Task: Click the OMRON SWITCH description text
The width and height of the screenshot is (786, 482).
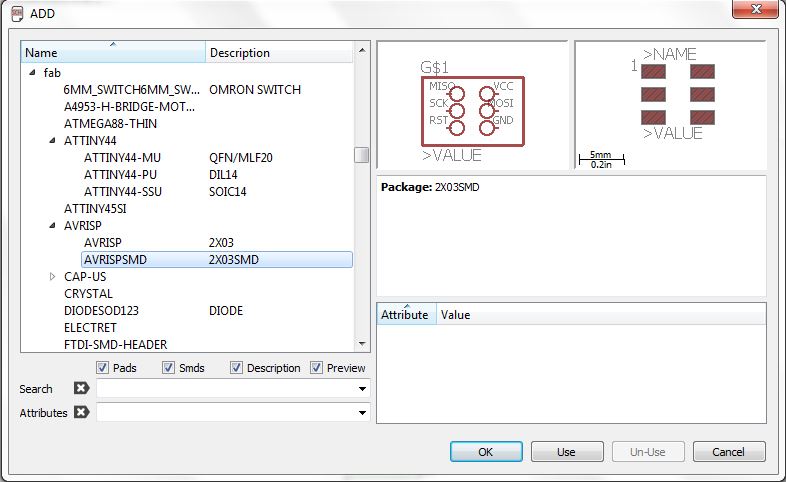Action: click(x=255, y=90)
